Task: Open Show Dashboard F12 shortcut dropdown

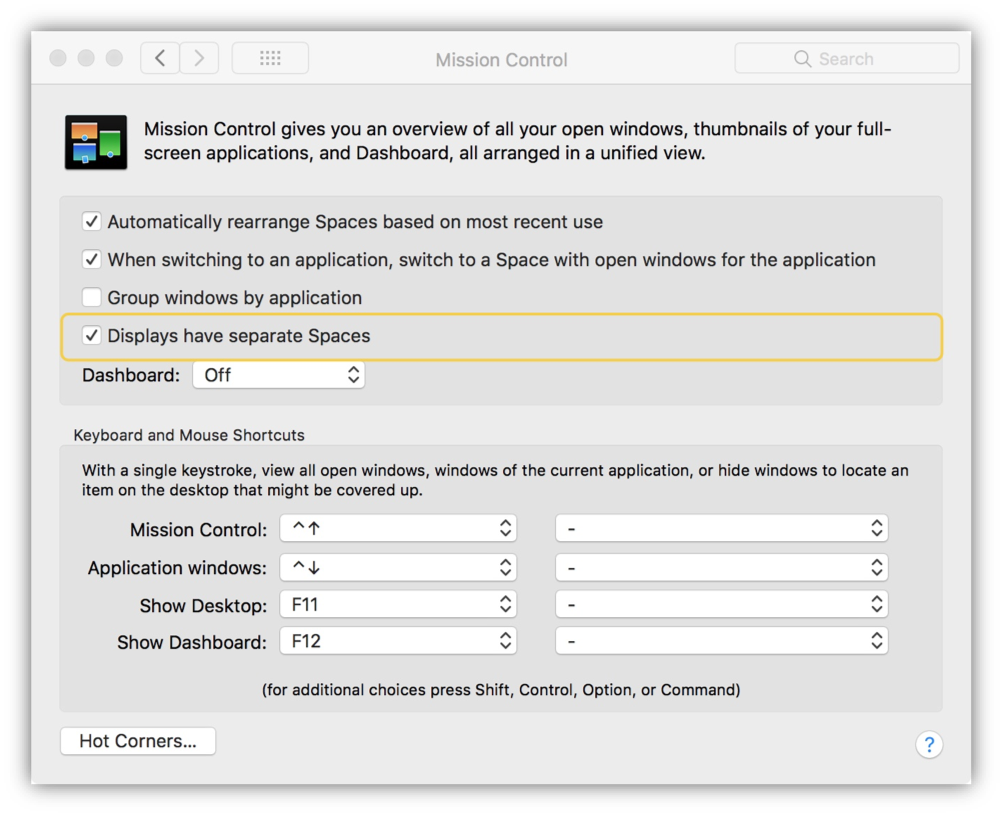Action: click(398, 642)
